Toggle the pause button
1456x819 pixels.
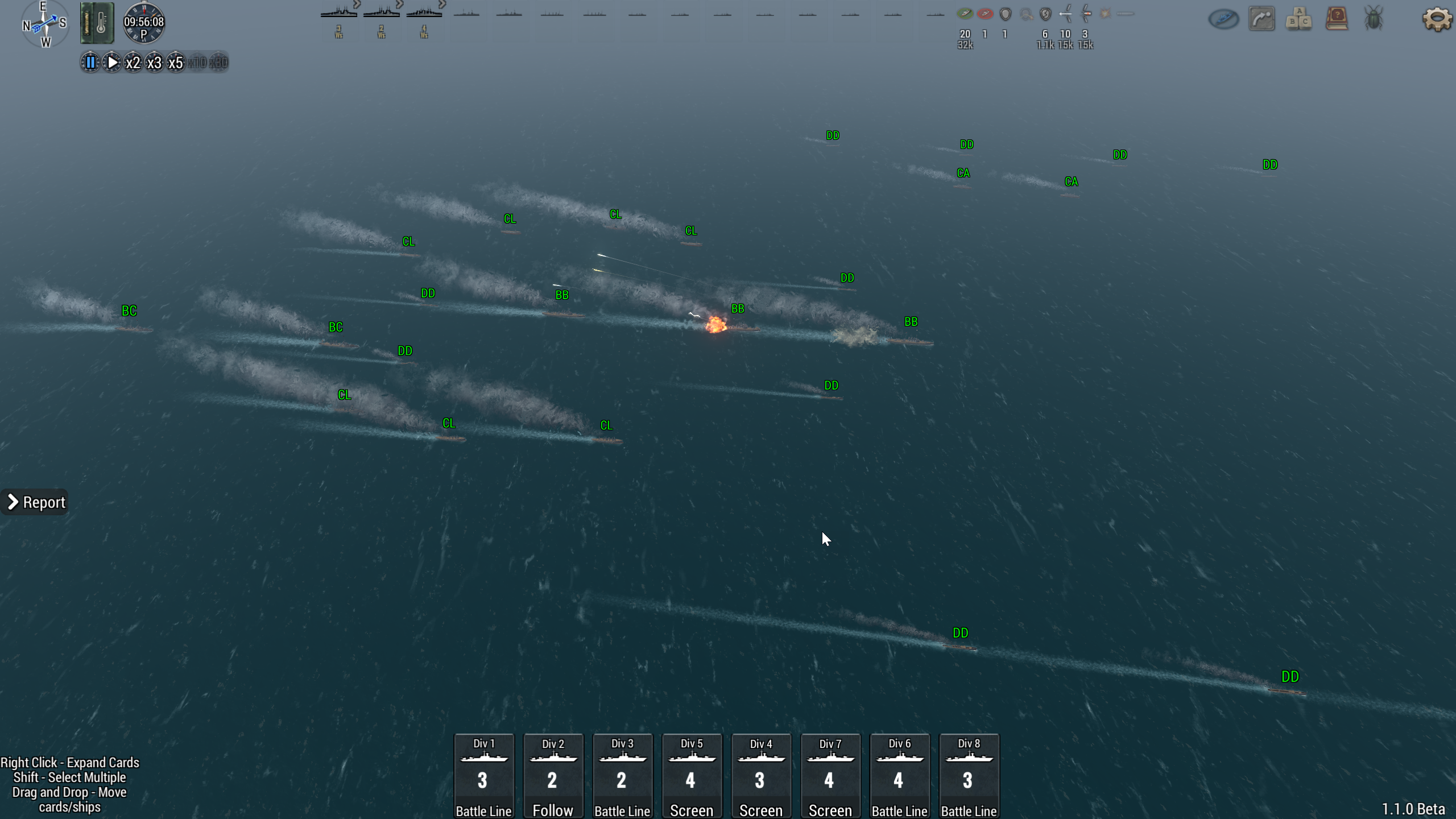[x=90, y=62]
